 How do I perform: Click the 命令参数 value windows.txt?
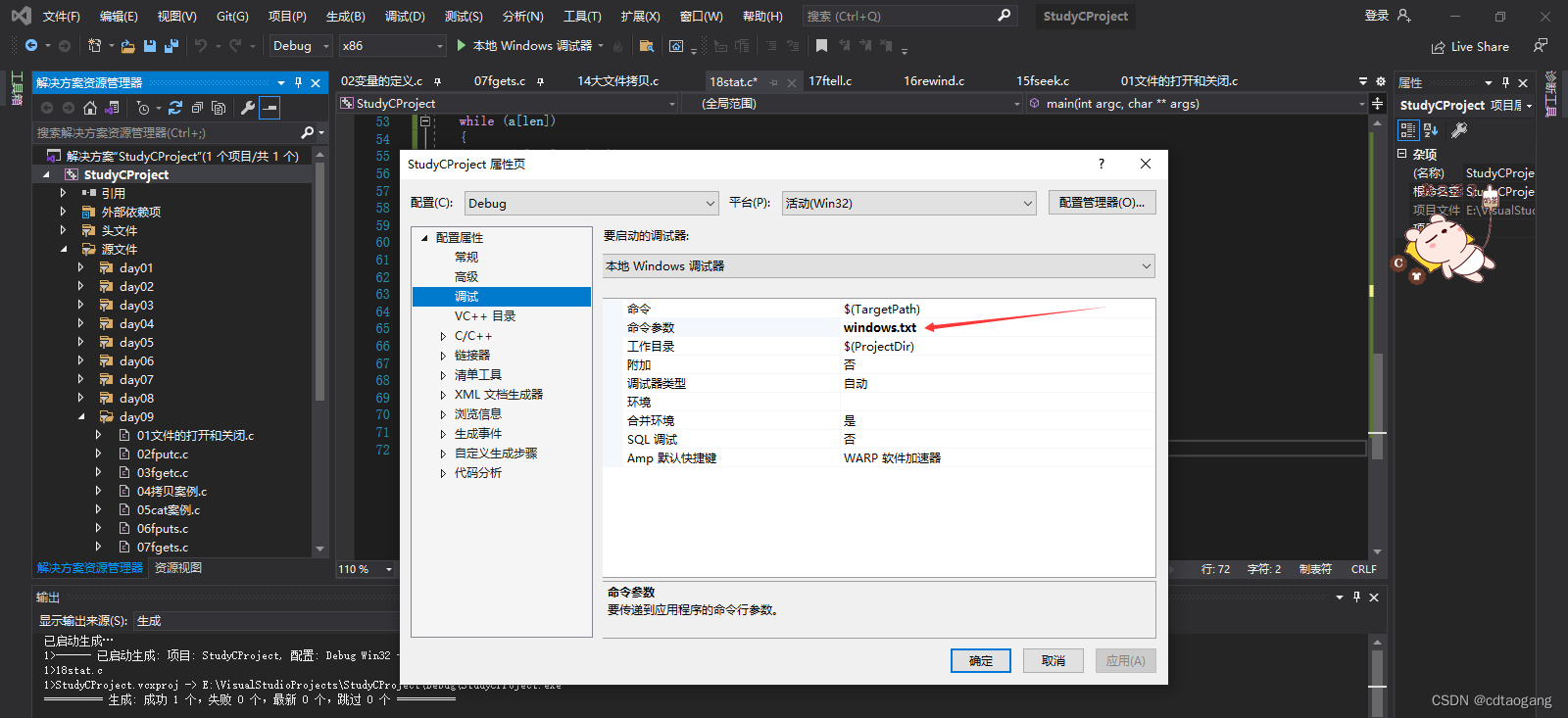pyautogui.click(x=880, y=328)
